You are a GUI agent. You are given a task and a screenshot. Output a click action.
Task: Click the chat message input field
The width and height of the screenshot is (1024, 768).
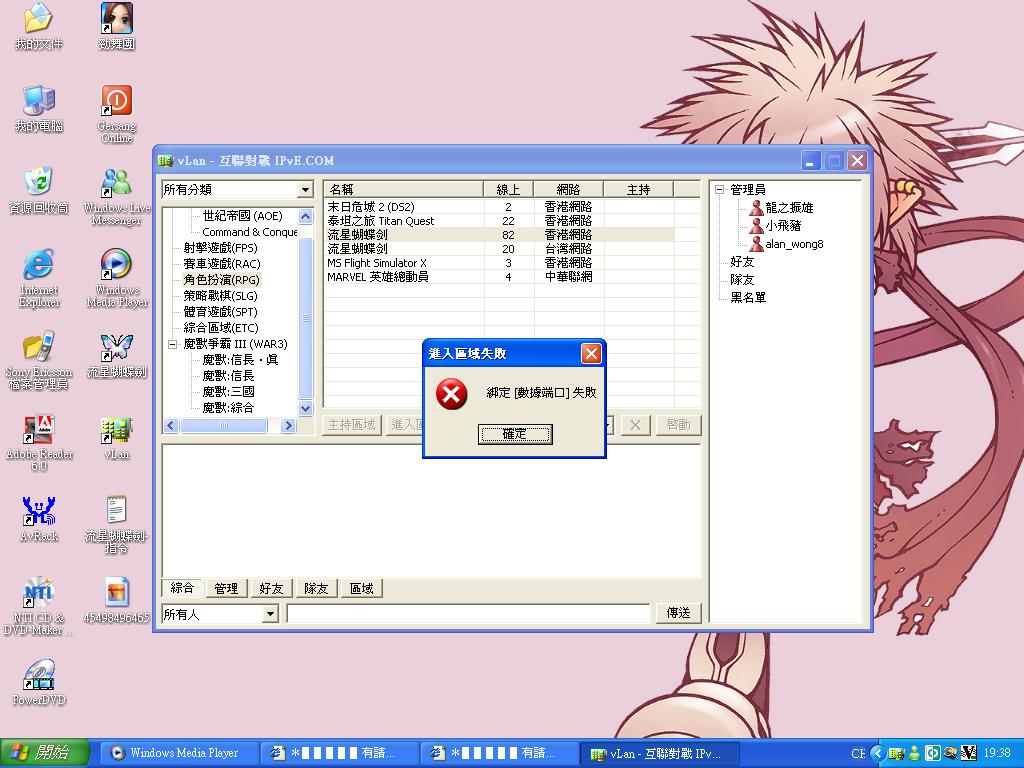point(468,613)
